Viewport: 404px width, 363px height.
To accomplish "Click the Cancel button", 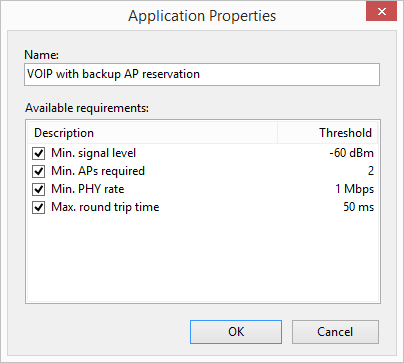I will pos(335,332).
